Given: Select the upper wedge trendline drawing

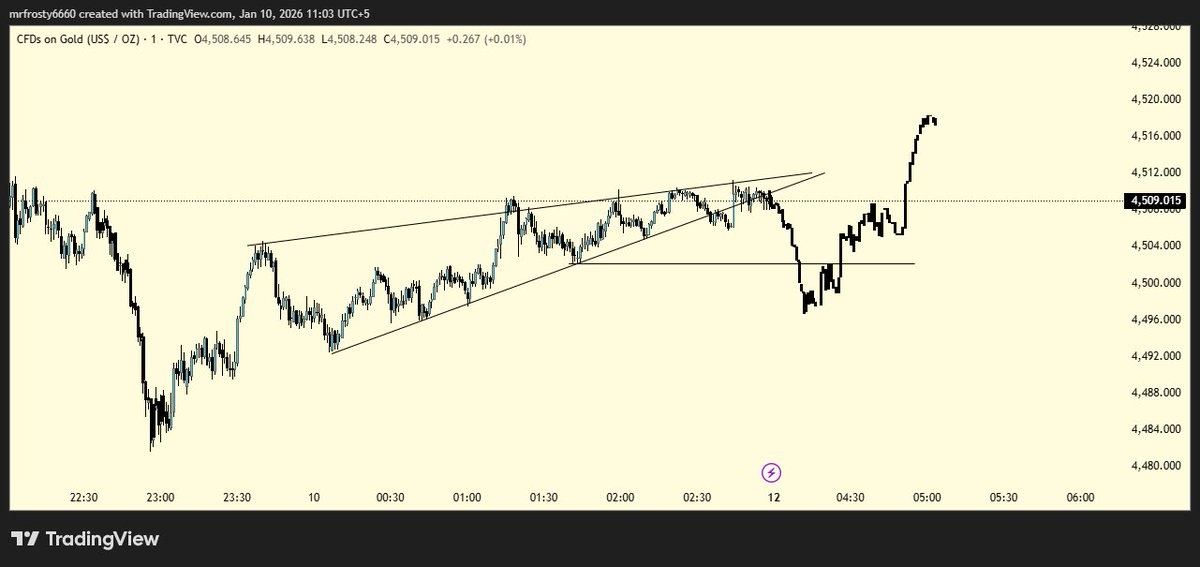Looking at the screenshot, I should pos(530,209).
